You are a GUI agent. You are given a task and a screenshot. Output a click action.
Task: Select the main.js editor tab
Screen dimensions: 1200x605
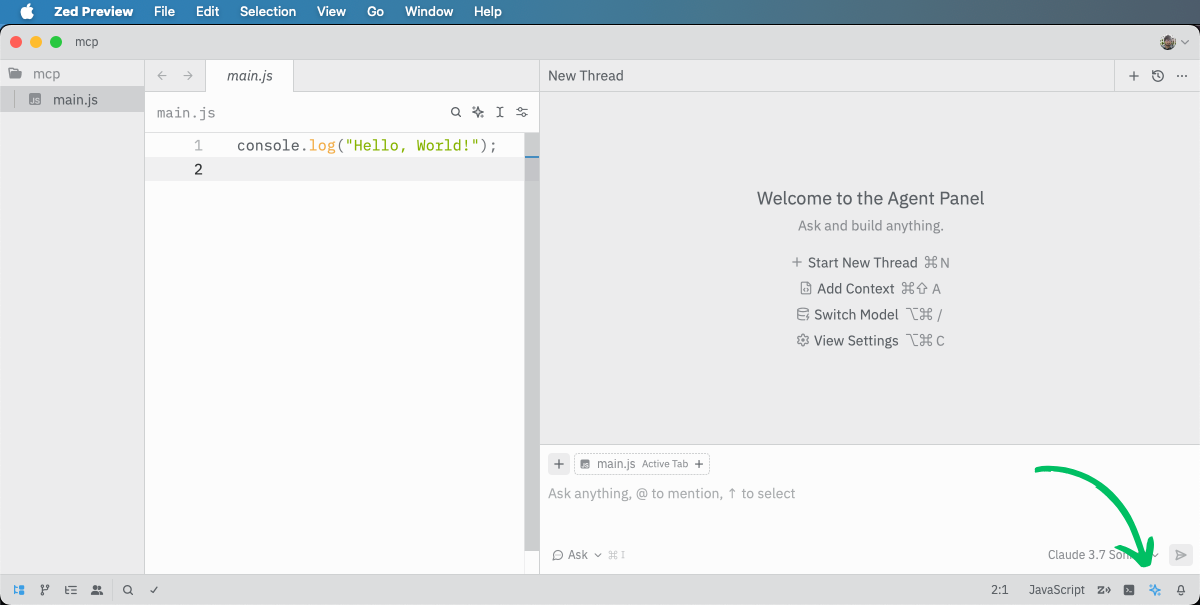[x=249, y=76]
